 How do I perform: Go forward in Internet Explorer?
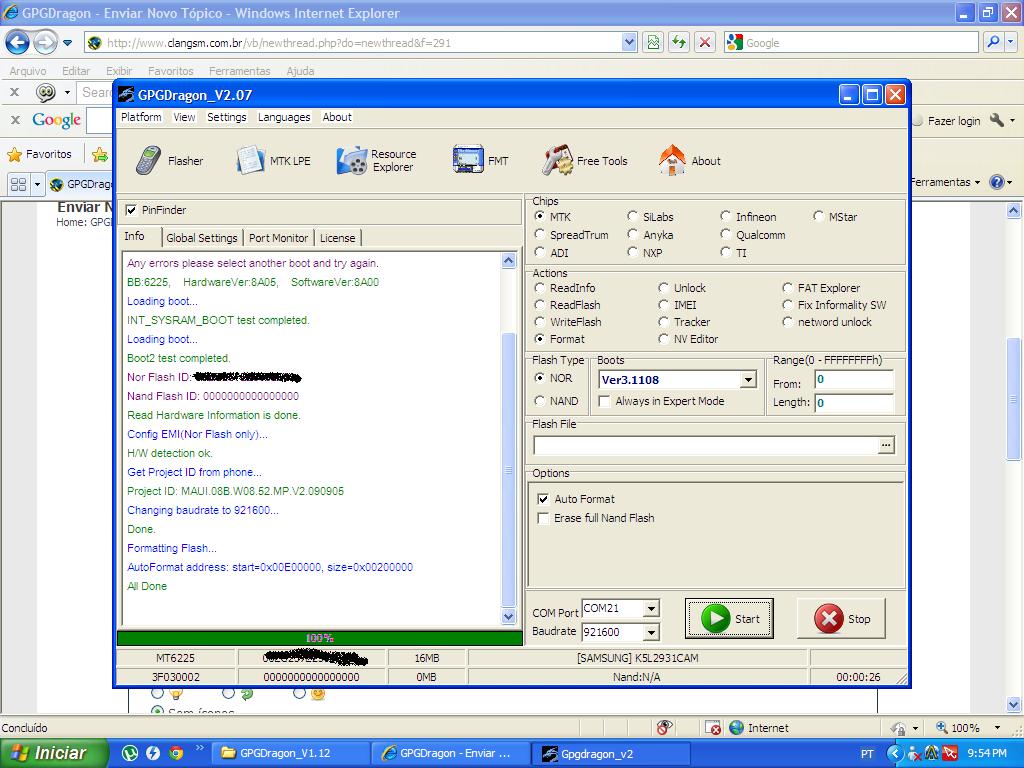(x=45, y=43)
